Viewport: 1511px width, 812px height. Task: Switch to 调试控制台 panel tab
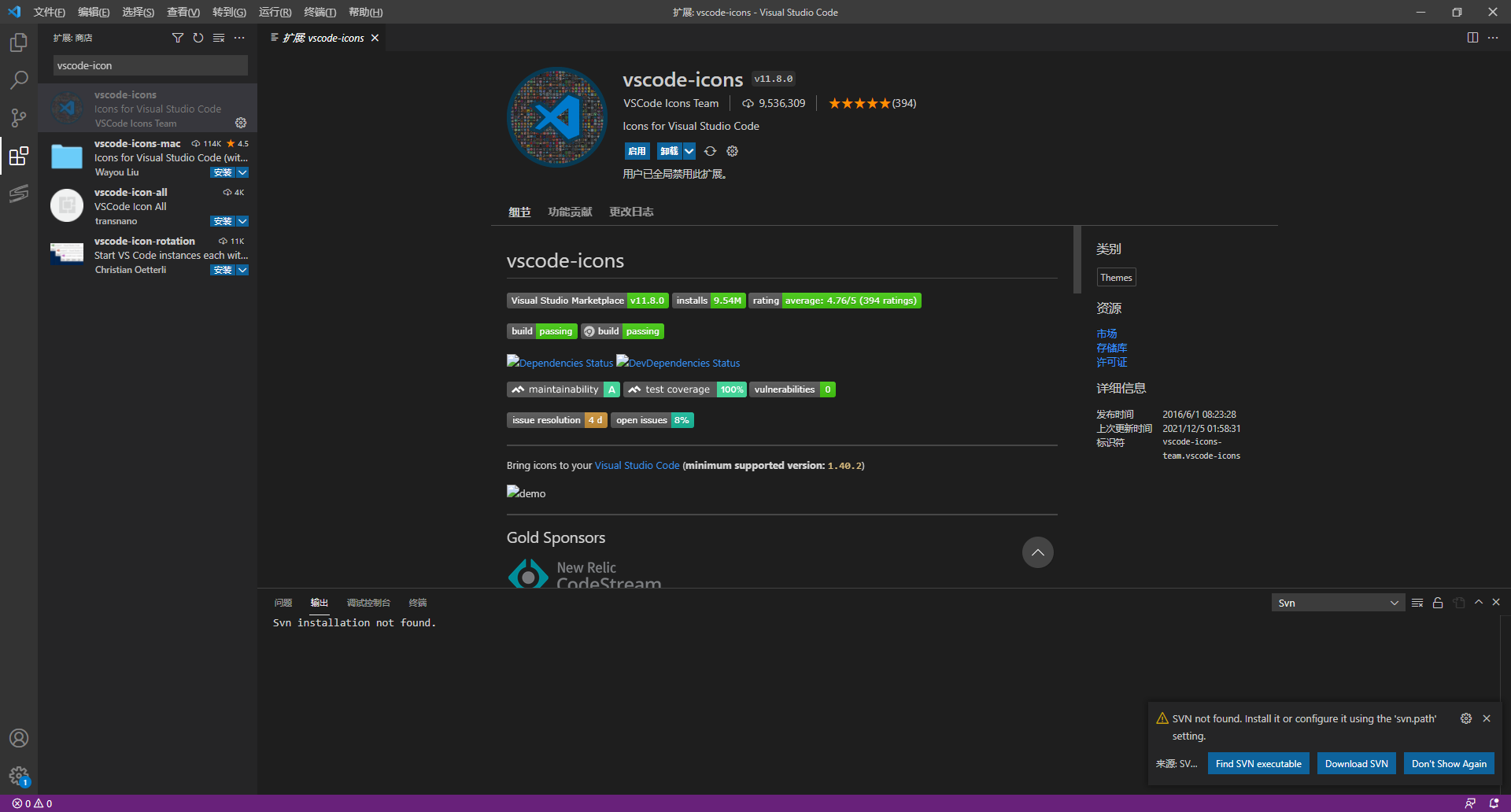368,603
